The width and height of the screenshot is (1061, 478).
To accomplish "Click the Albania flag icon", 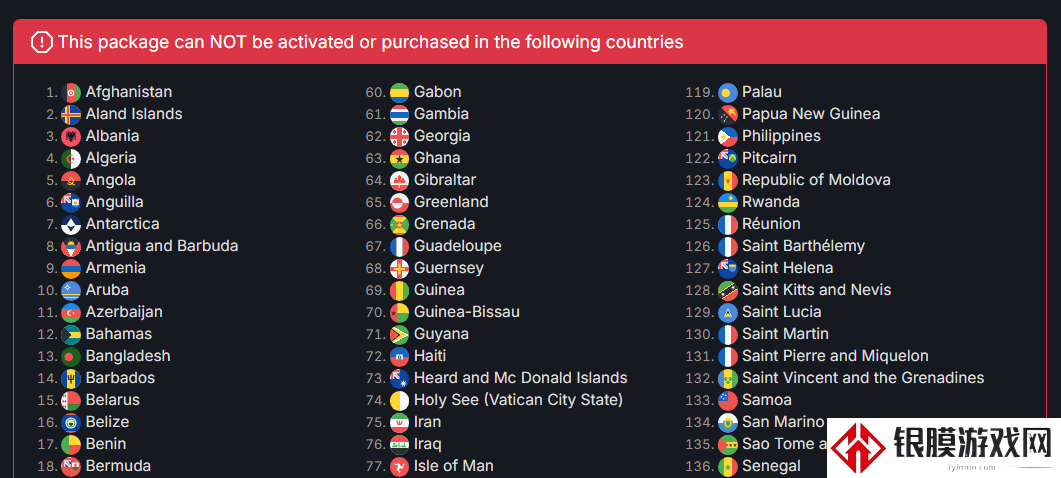I will [71, 136].
